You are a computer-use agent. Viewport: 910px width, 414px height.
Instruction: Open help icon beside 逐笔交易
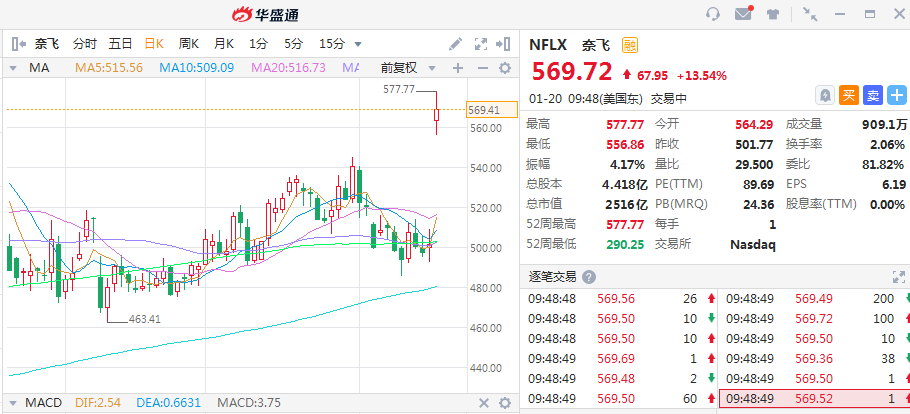[x=588, y=277]
